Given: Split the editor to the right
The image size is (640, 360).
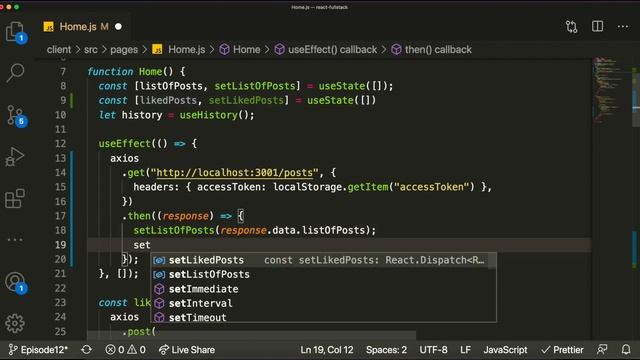Looking at the screenshot, I should (x=597, y=27).
